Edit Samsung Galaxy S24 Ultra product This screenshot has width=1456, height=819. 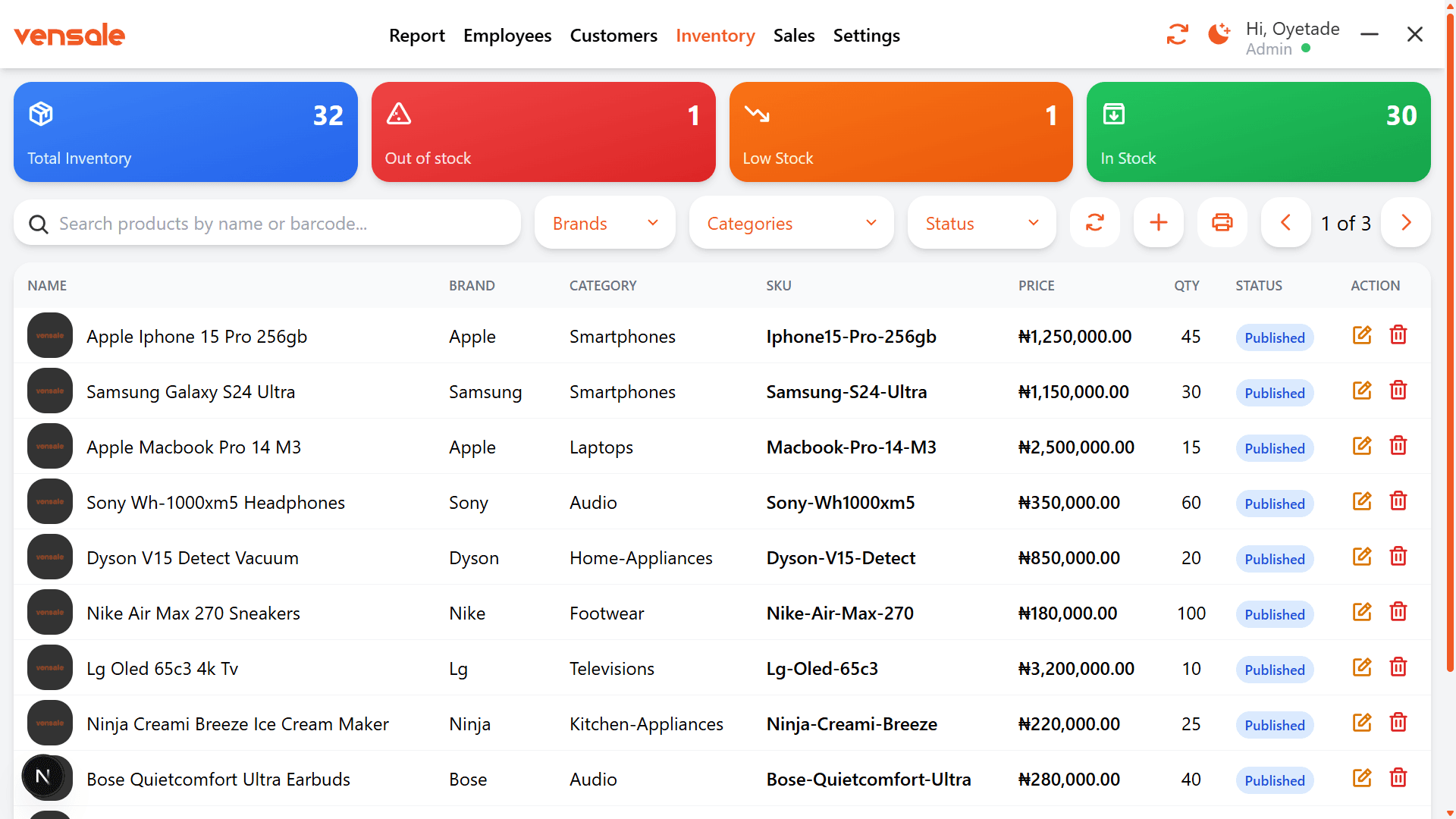[1362, 391]
